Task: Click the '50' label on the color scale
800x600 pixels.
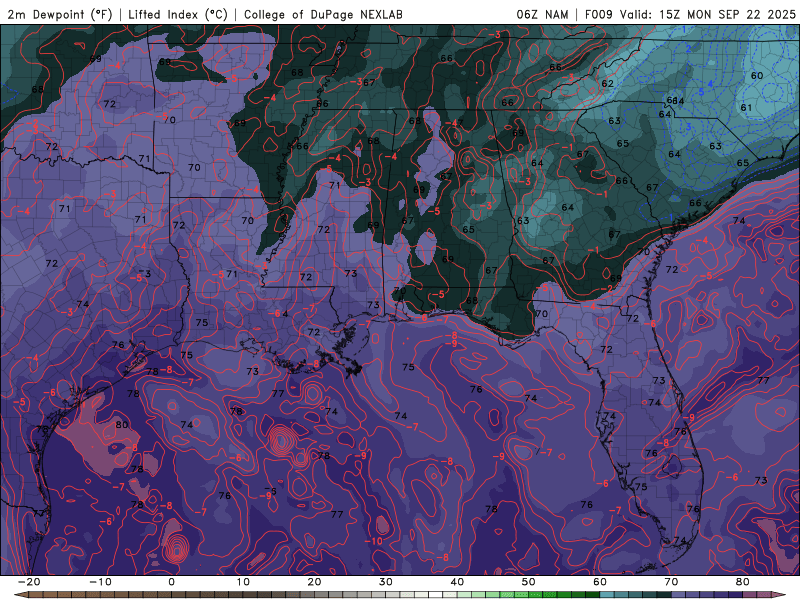Action: (x=529, y=582)
